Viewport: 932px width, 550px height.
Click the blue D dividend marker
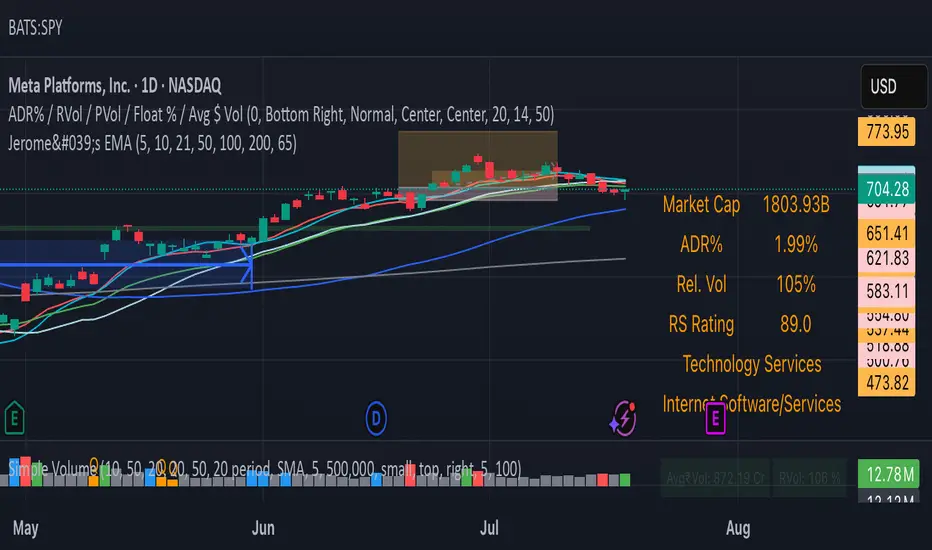[x=376, y=419]
